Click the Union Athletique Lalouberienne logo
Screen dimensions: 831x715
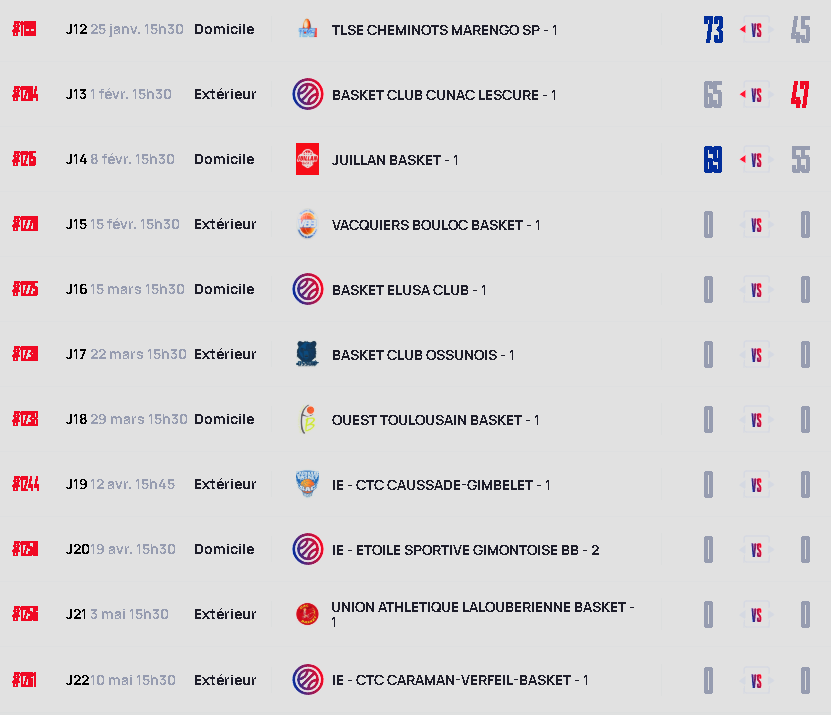click(x=307, y=614)
